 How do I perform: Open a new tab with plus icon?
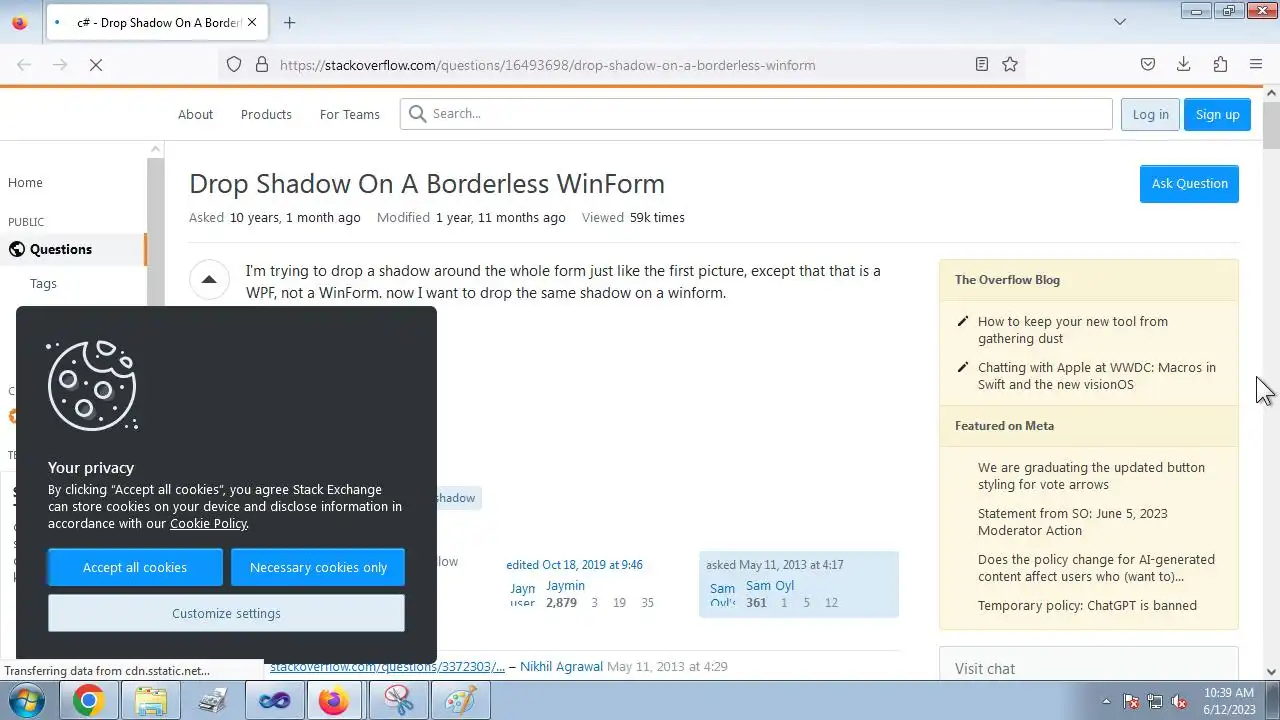point(289,22)
